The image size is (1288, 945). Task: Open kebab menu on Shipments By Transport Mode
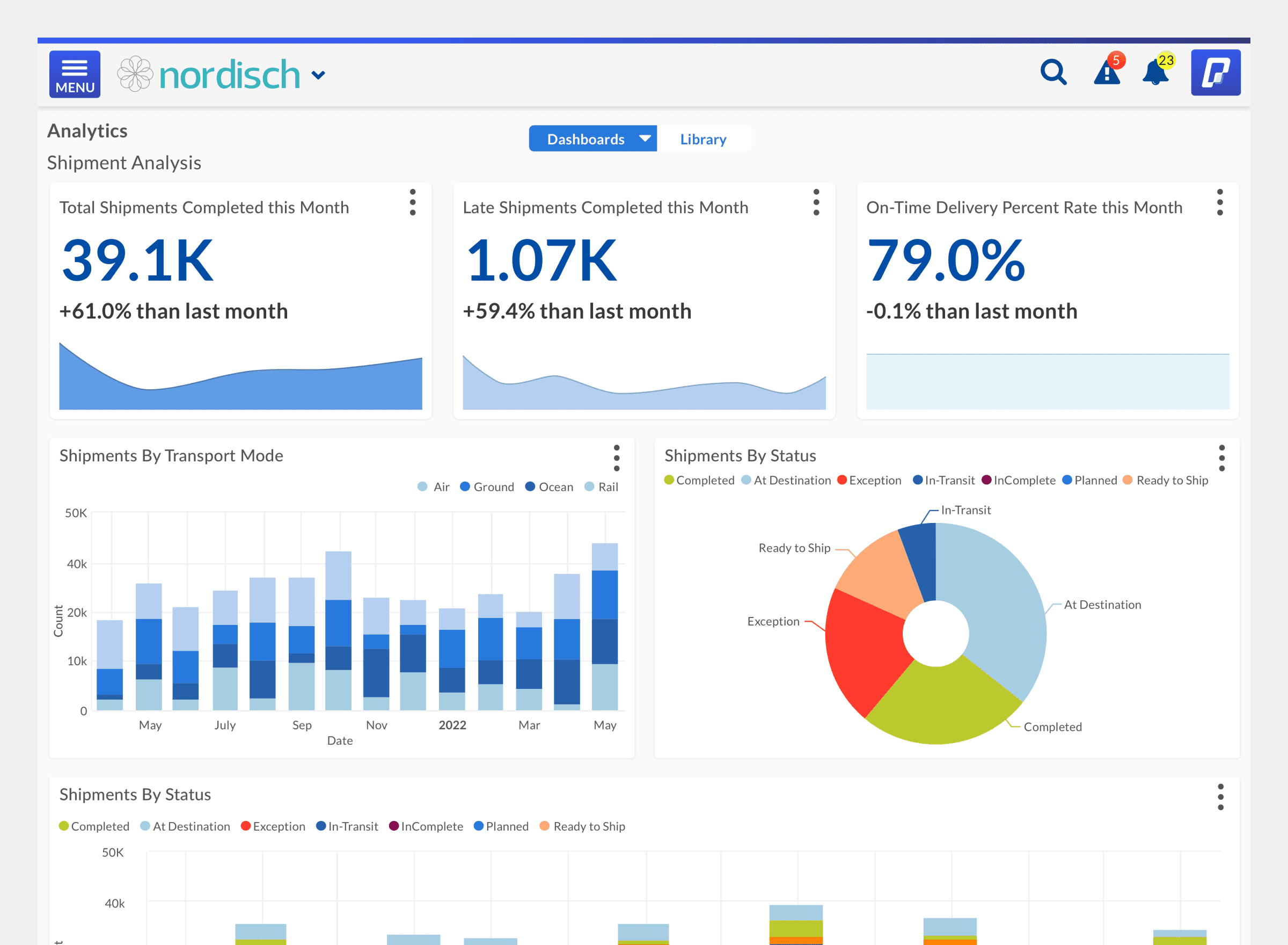pos(617,457)
